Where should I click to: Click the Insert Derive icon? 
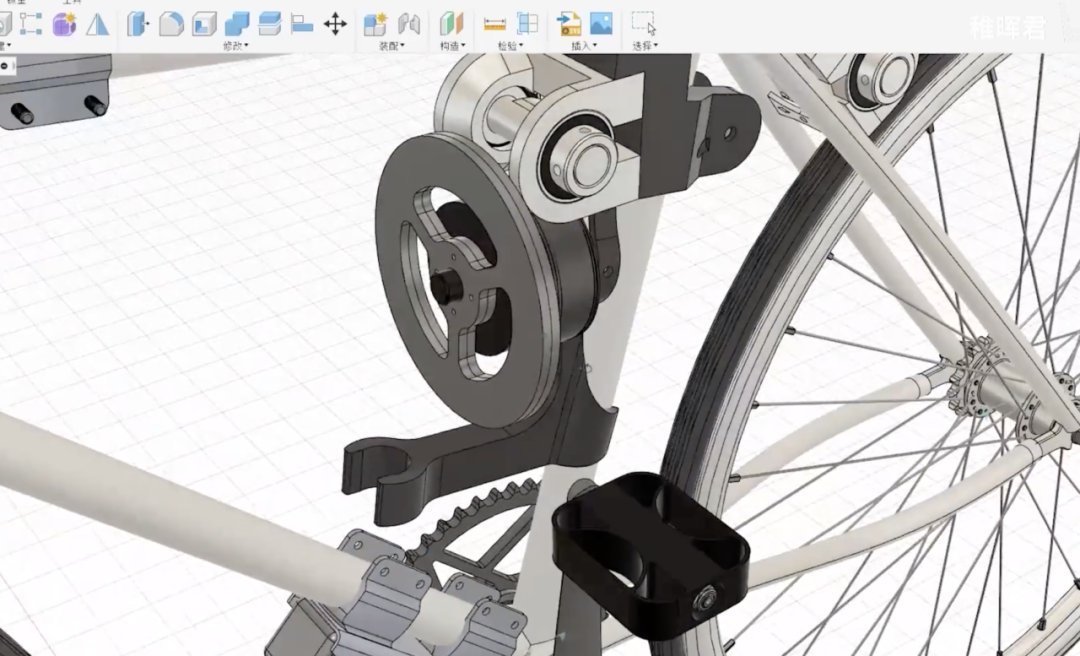tap(569, 24)
